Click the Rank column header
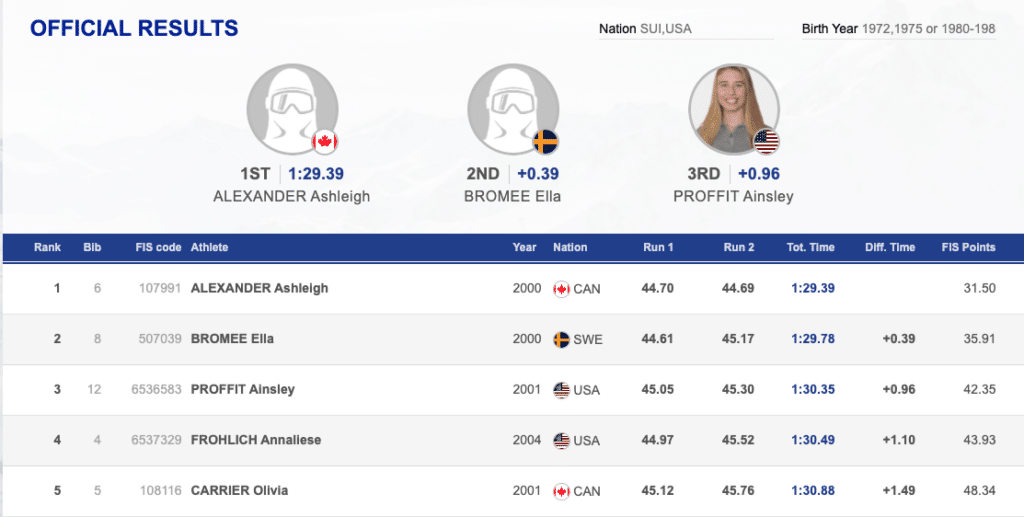The width and height of the screenshot is (1024, 517). [x=47, y=247]
